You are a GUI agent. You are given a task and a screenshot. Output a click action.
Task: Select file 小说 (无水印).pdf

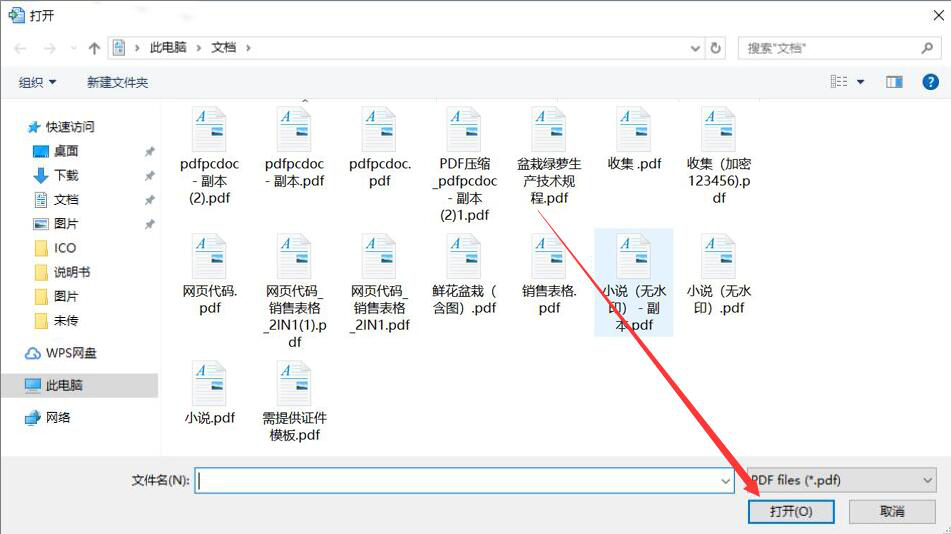point(719,275)
